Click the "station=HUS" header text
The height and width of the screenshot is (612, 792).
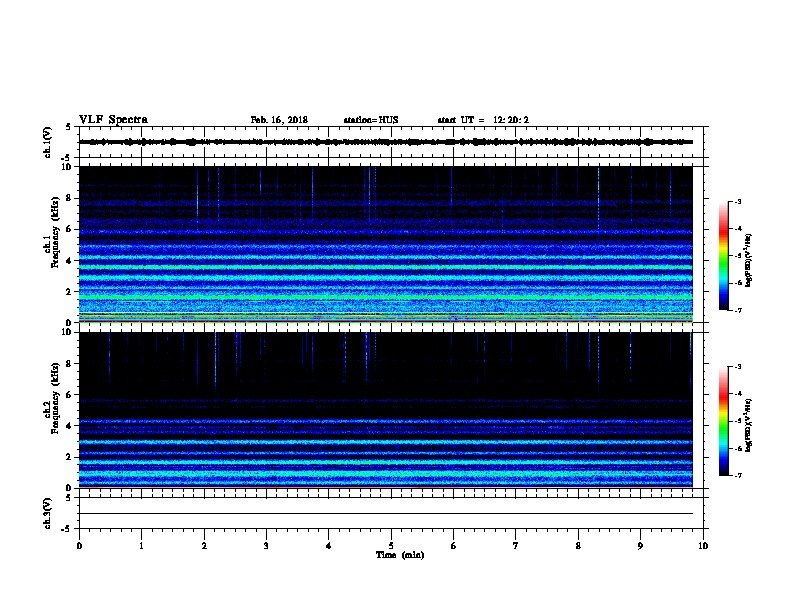click(371, 120)
